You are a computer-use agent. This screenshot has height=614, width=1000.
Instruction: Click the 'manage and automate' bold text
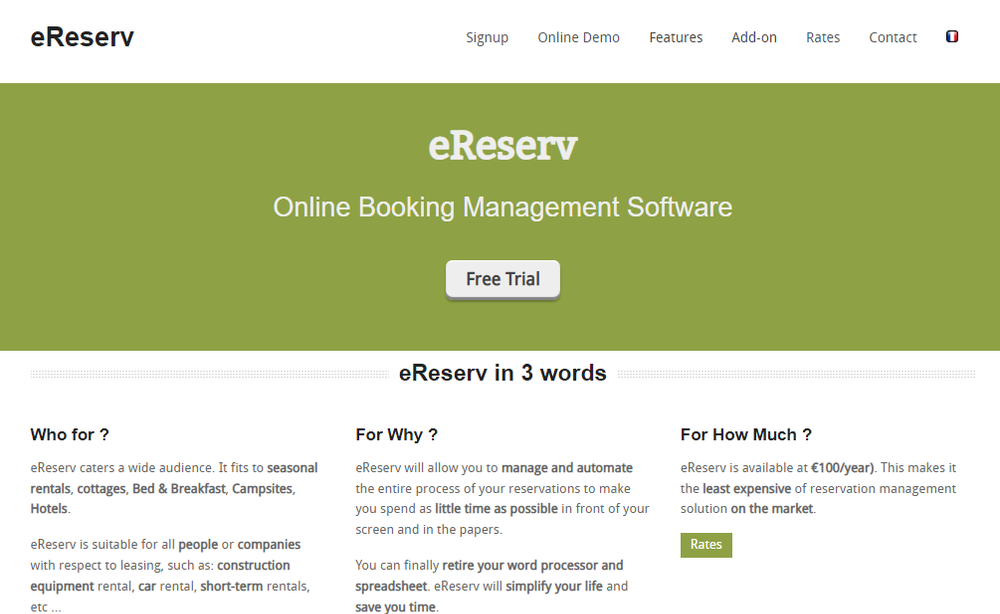click(x=567, y=467)
